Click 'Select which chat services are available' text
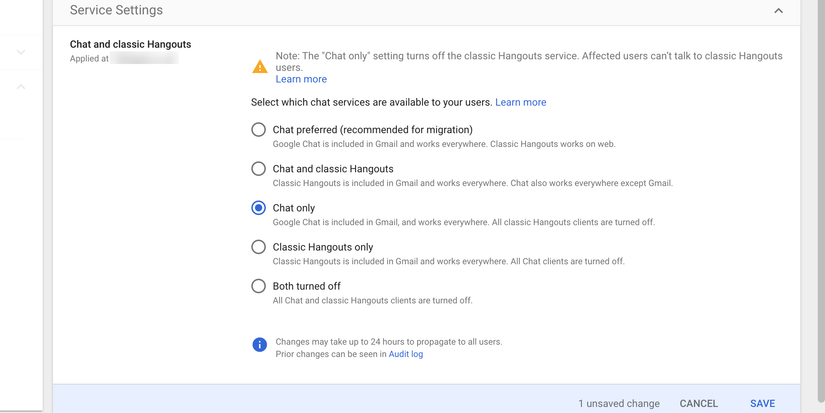 click(371, 102)
